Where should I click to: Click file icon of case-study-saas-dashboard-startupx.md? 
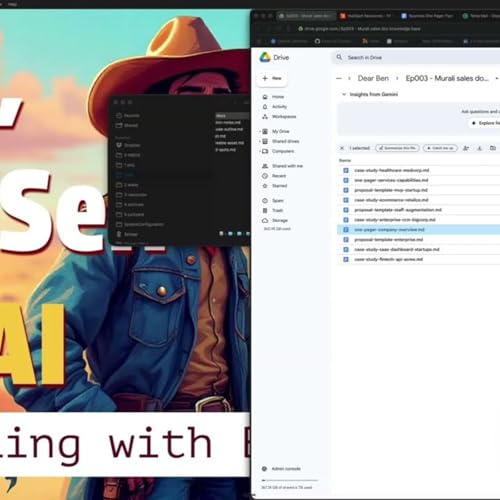pyautogui.click(x=346, y=250)
